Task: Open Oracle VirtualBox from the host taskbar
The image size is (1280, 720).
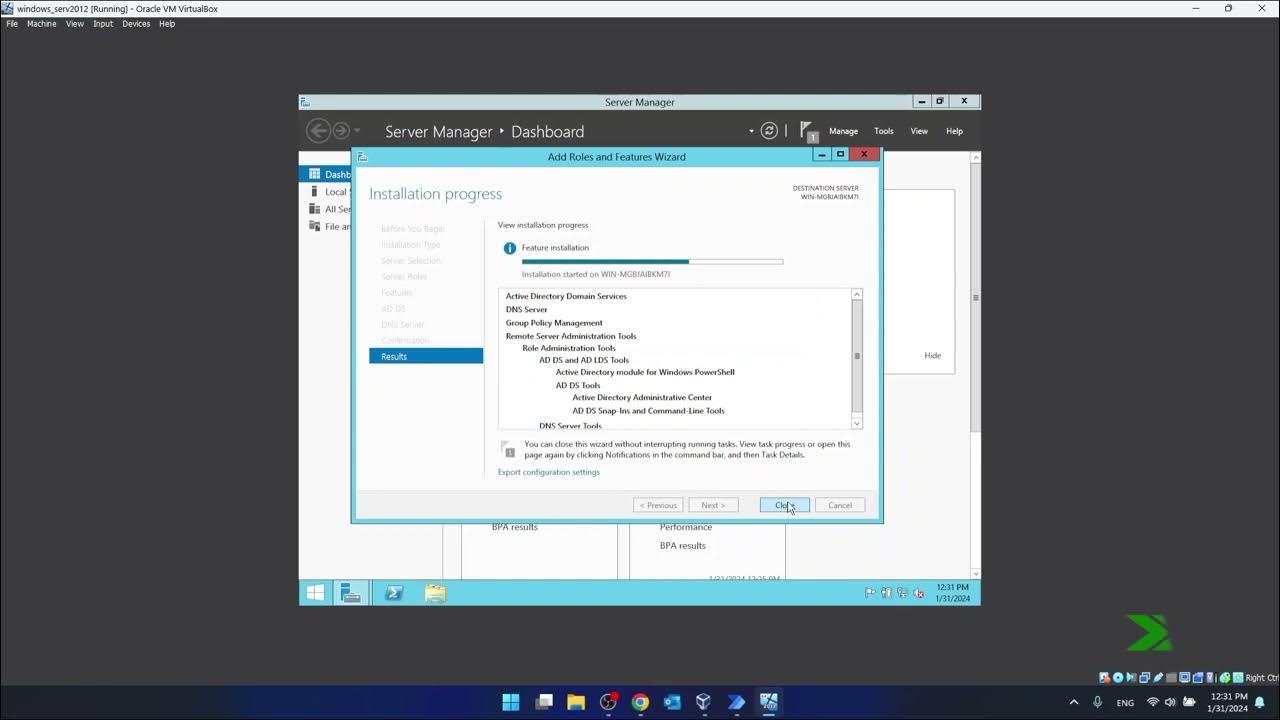Action: click(x=703, y=702)
